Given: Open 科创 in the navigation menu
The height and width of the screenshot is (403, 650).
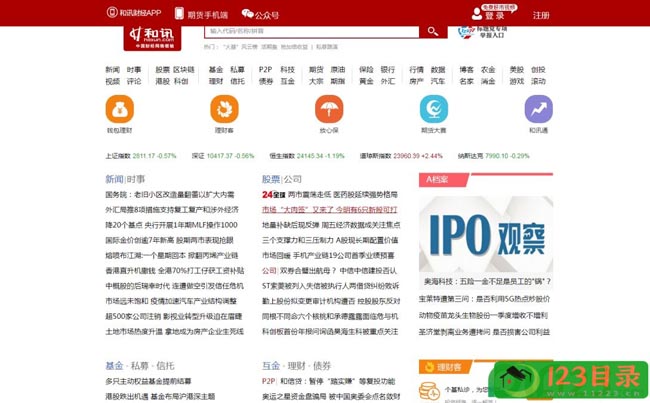Looking at the screenshot, I should 181,81.
